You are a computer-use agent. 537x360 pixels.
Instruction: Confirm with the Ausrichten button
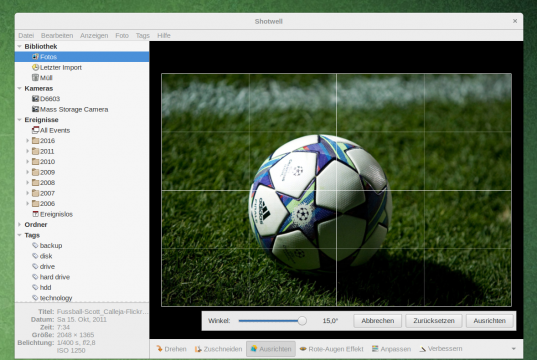pos(489,321)
